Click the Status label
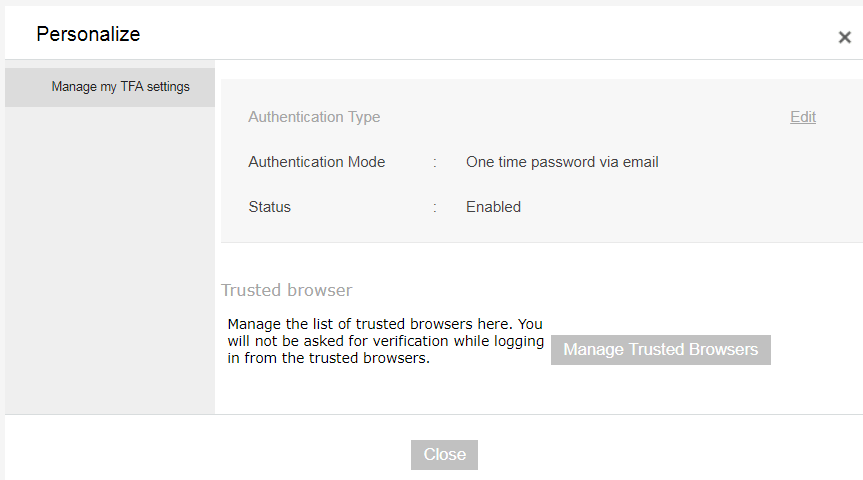This screenshot has width=863, height=480. pos(269,207)
